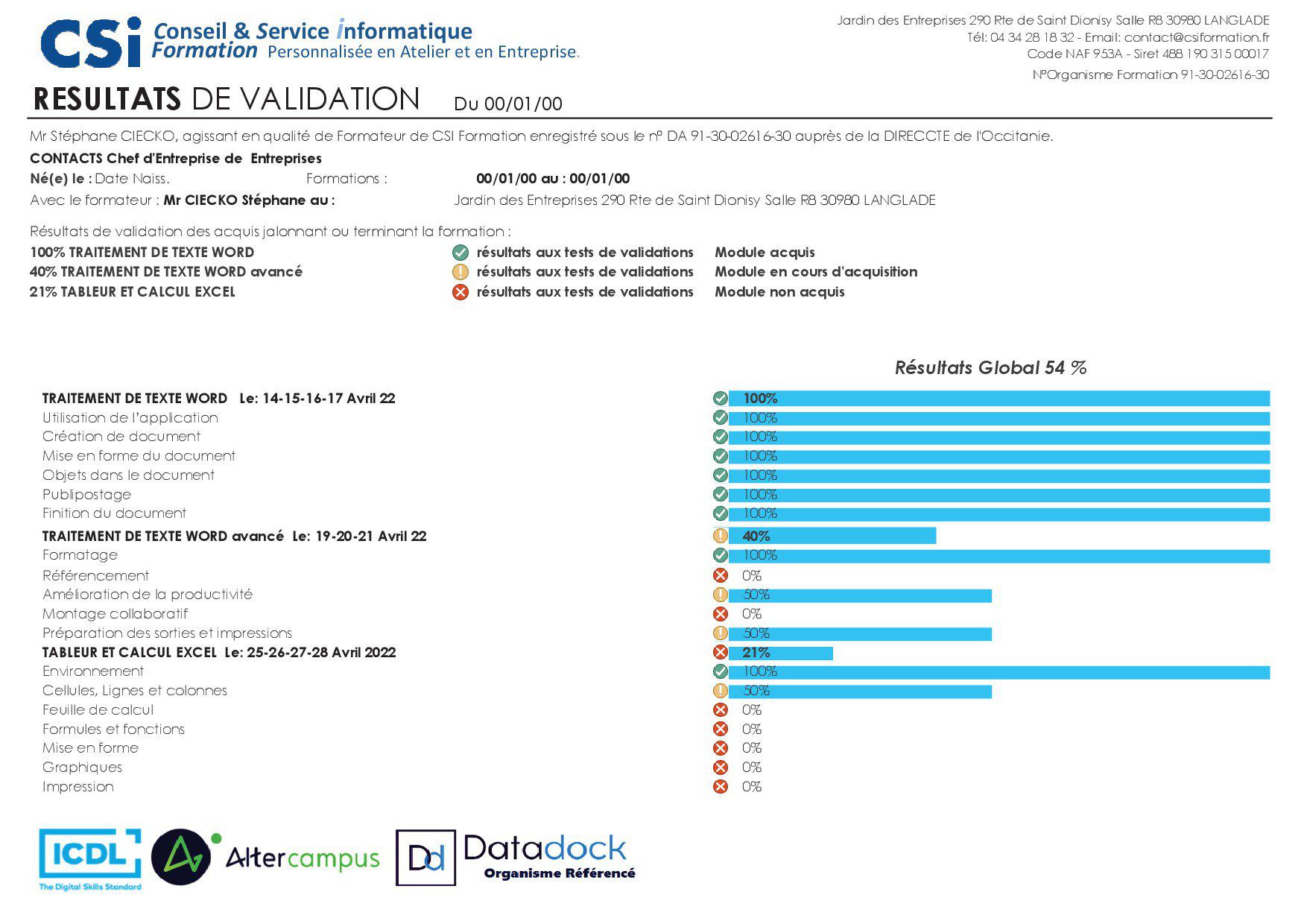Click red cross icon for Référencement row
This screenshot has height=924, width=1307.
720,575
